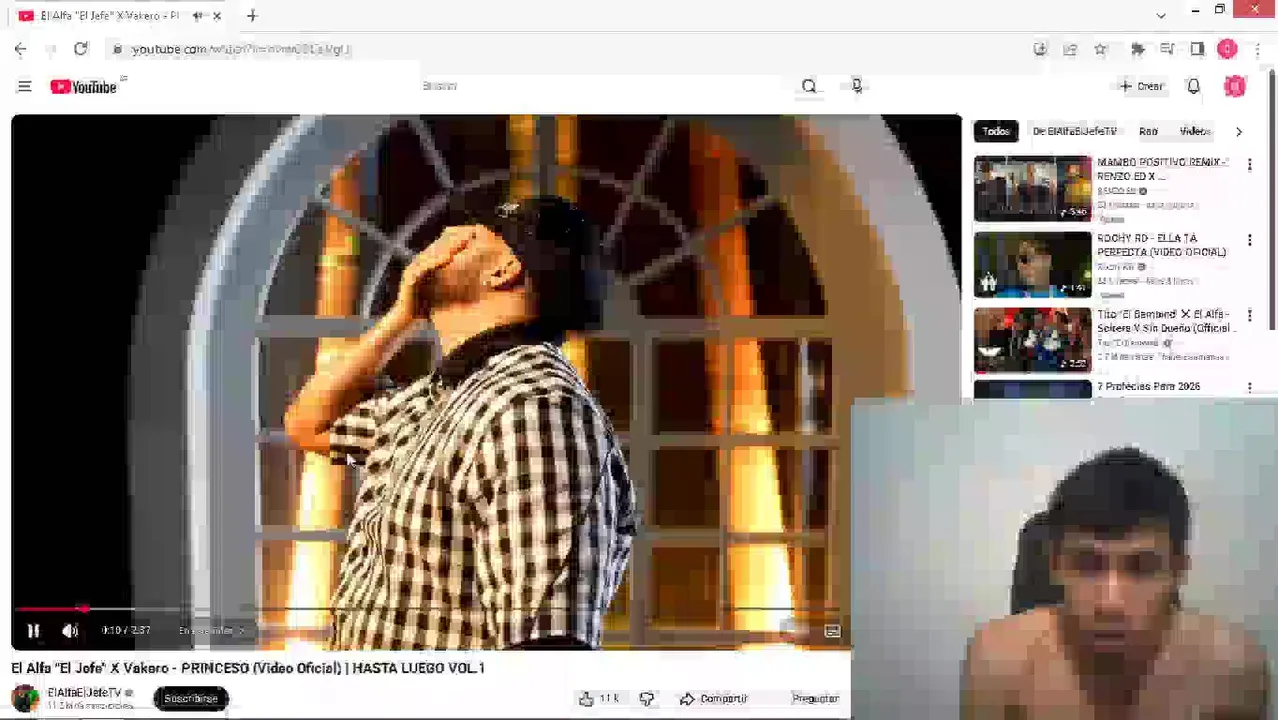1278x720 pixels.
Task: Mute the video using the speaker icon
Action: point(70,631)
